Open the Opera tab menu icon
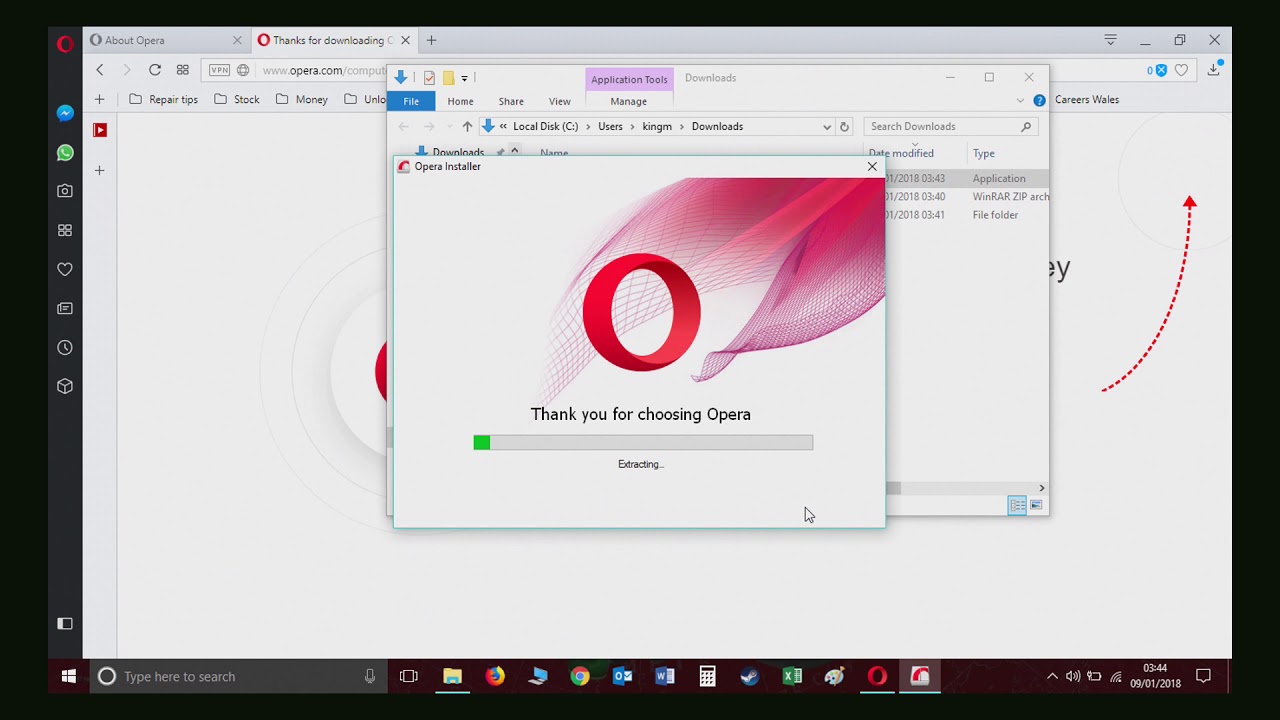The height and width of the screenshot is (720, 1280). click(x=1110, y=40)
